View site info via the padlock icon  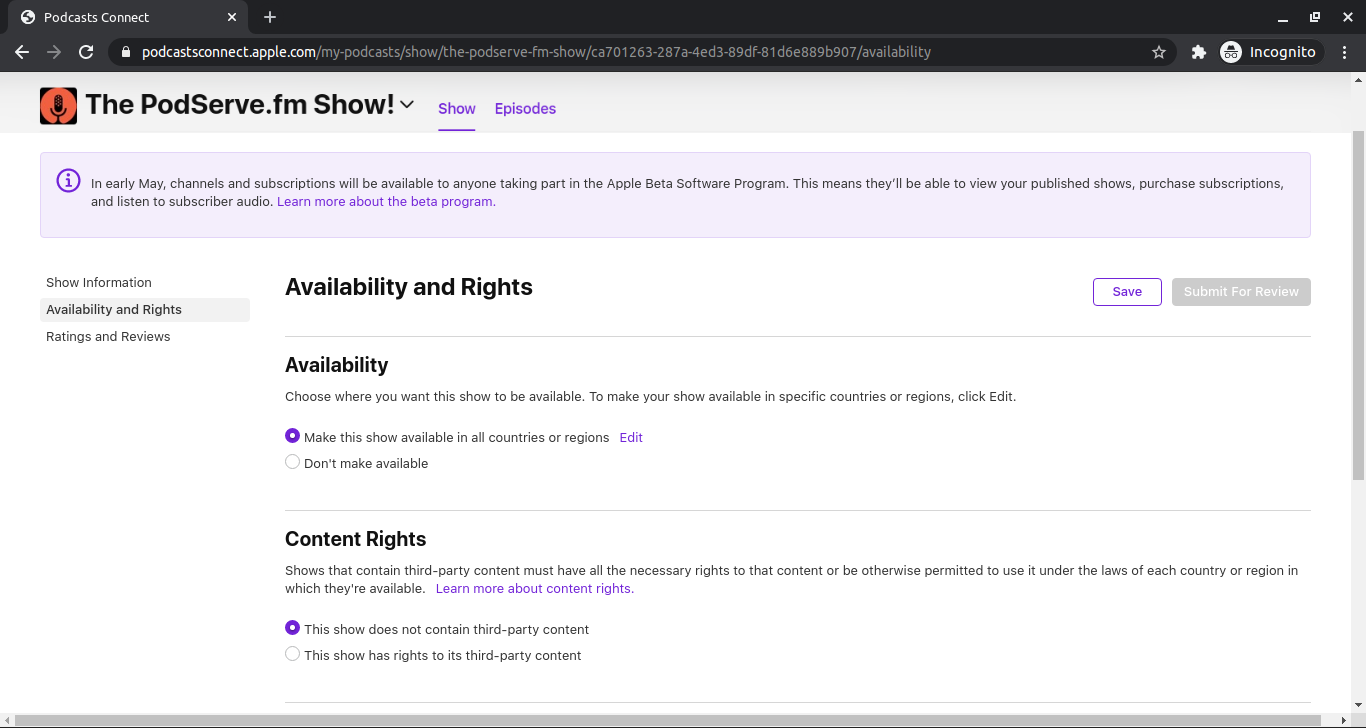pyautogui.click(x=127, y=52)
